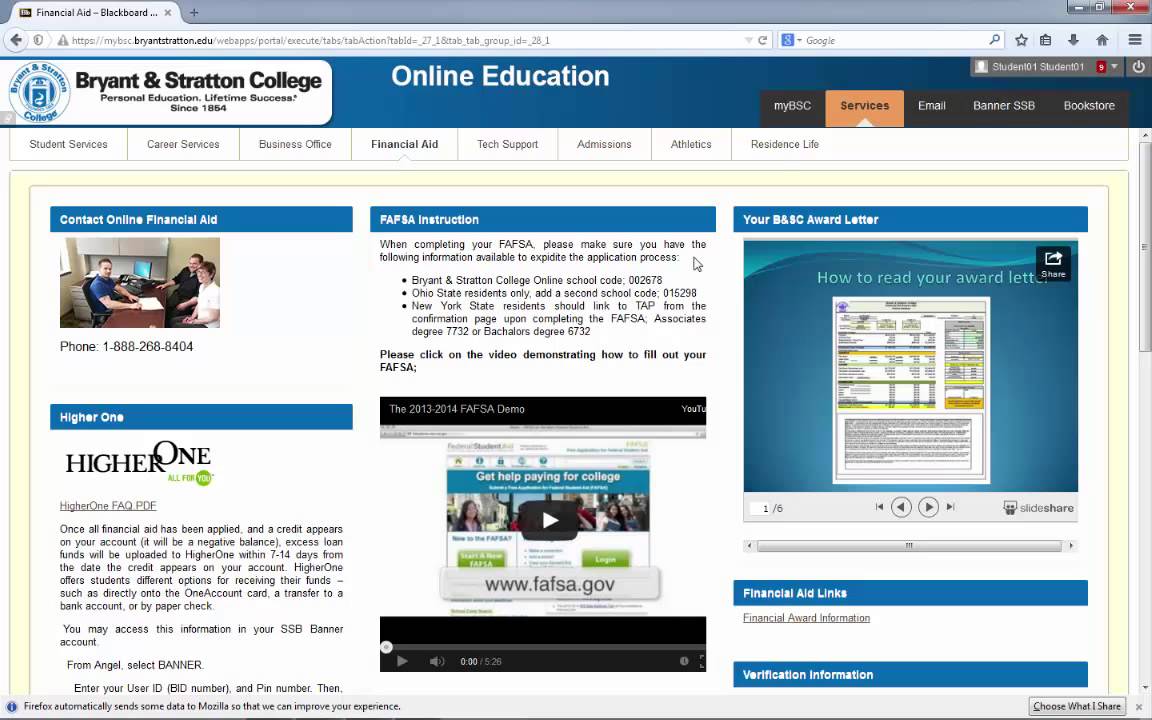Open the Email tab

(x=932, y=106)
